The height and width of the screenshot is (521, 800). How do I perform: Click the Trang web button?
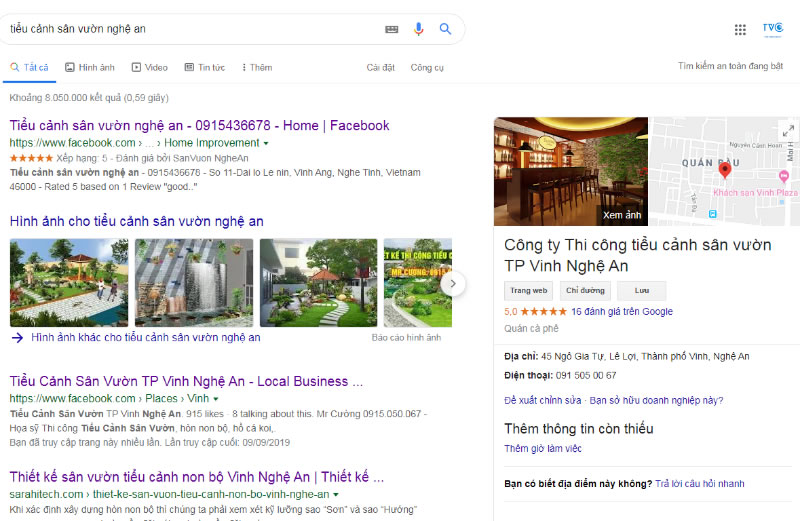529,290
